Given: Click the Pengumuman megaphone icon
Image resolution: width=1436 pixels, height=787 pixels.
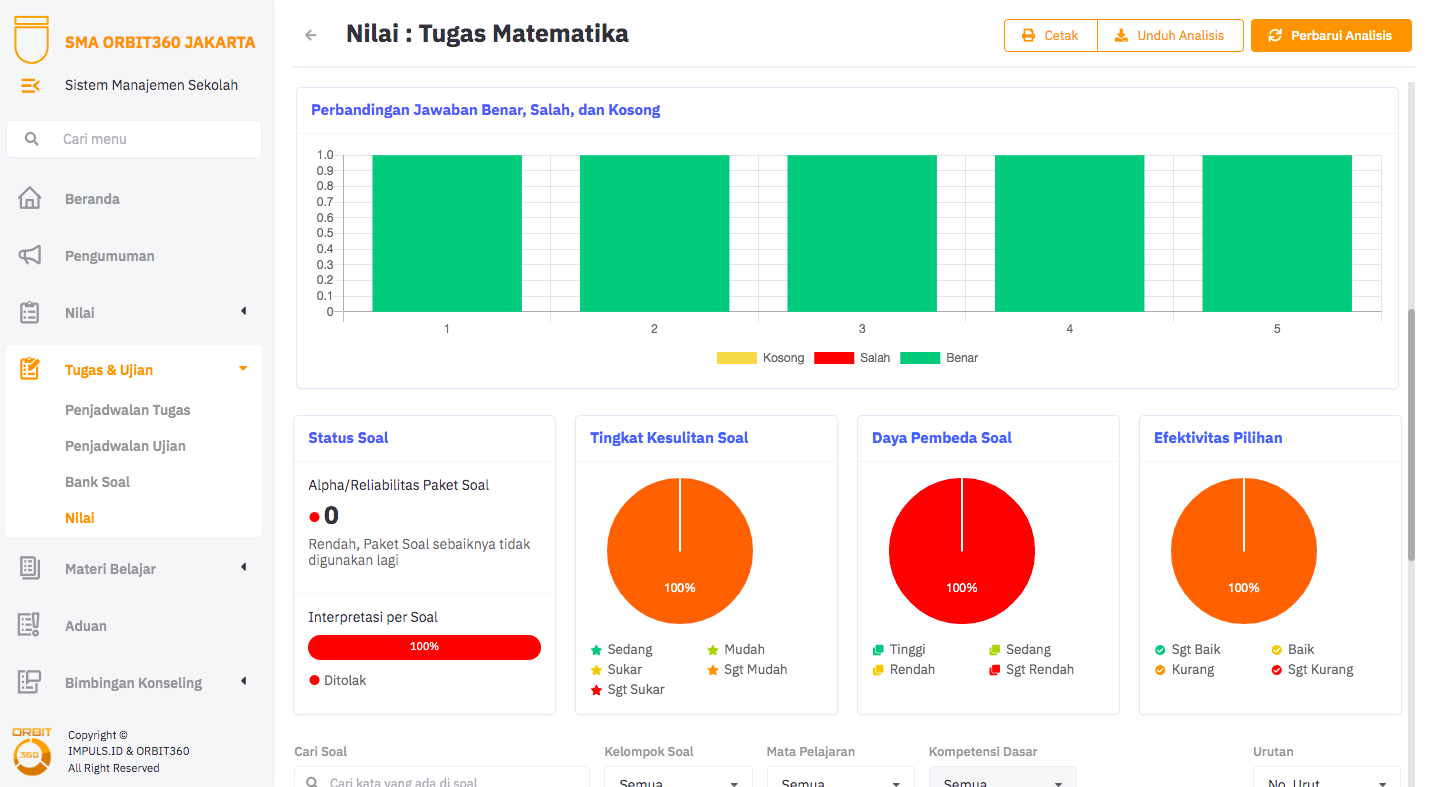Looking at the screenshot, I should pyautogui.click(x=30, y=256).
